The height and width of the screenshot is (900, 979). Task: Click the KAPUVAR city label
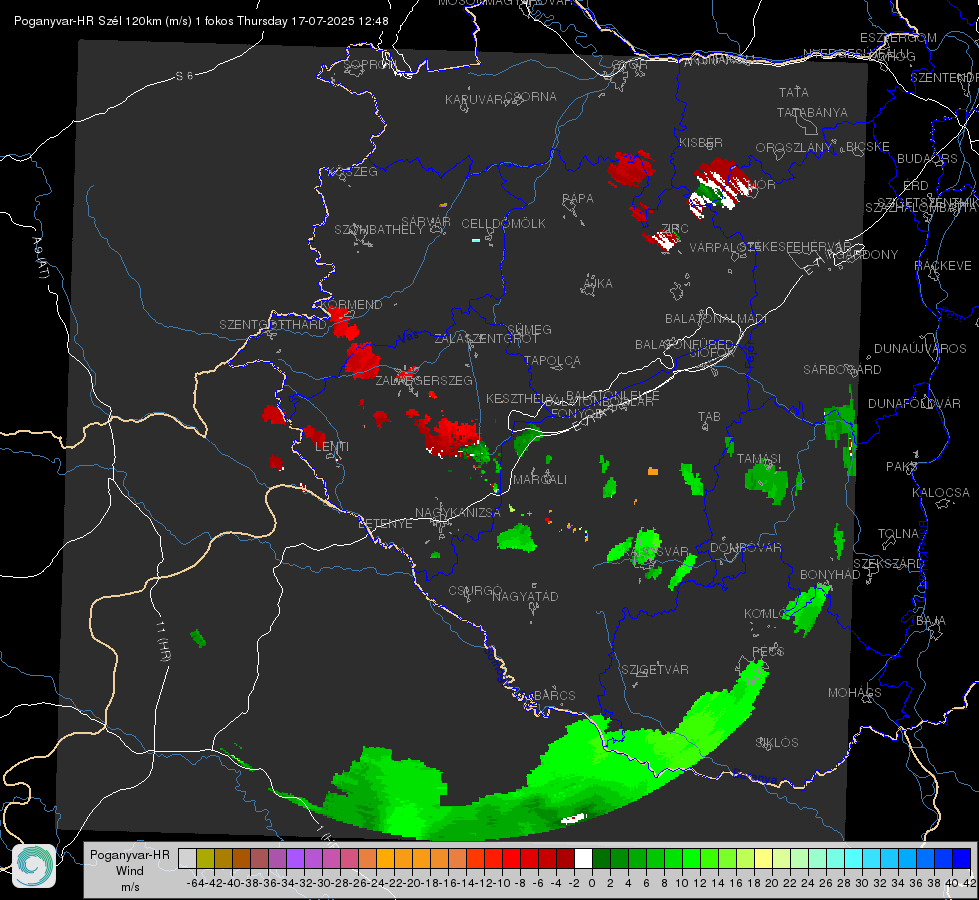click(x=475, y=99)
